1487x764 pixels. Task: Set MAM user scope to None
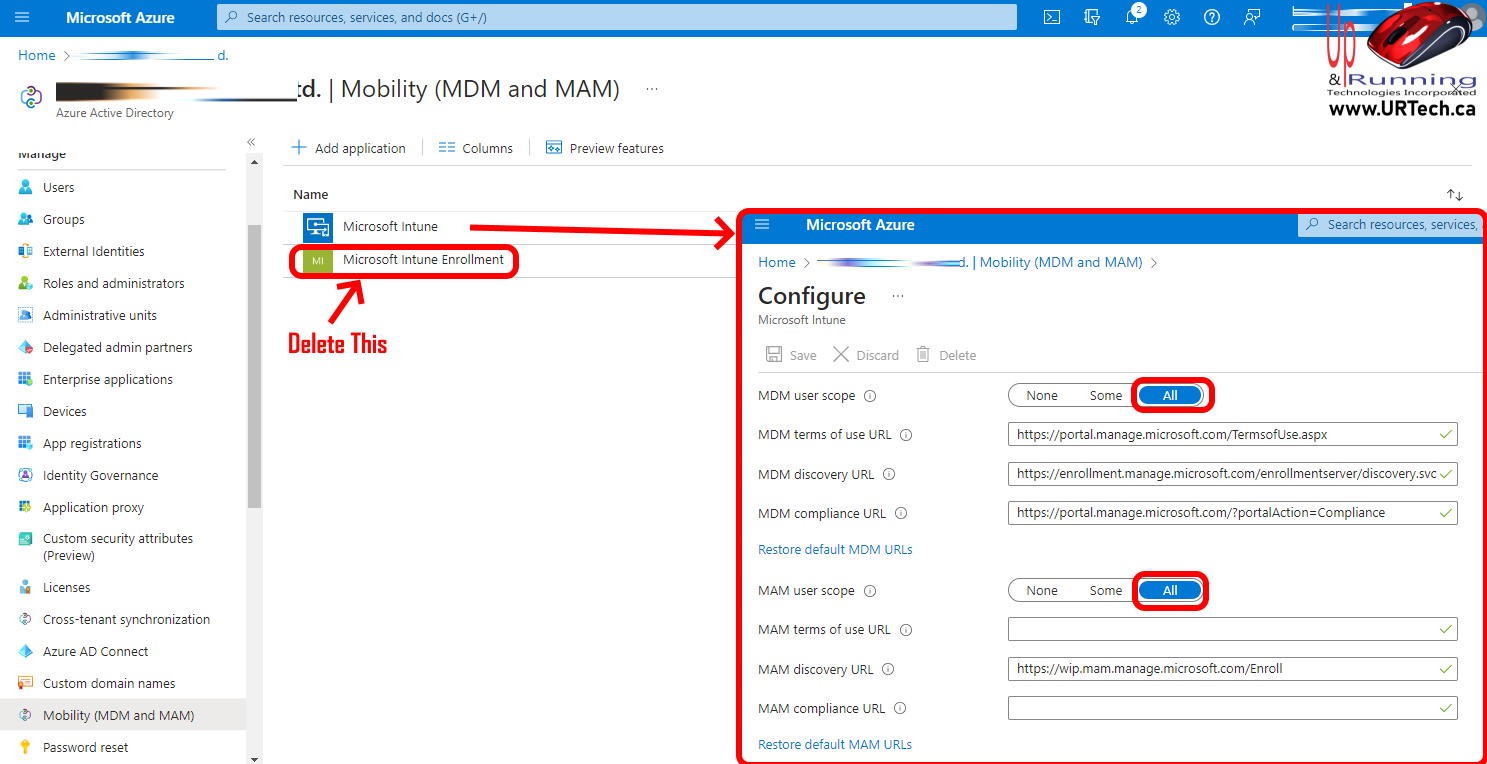tap(1041, 591)
